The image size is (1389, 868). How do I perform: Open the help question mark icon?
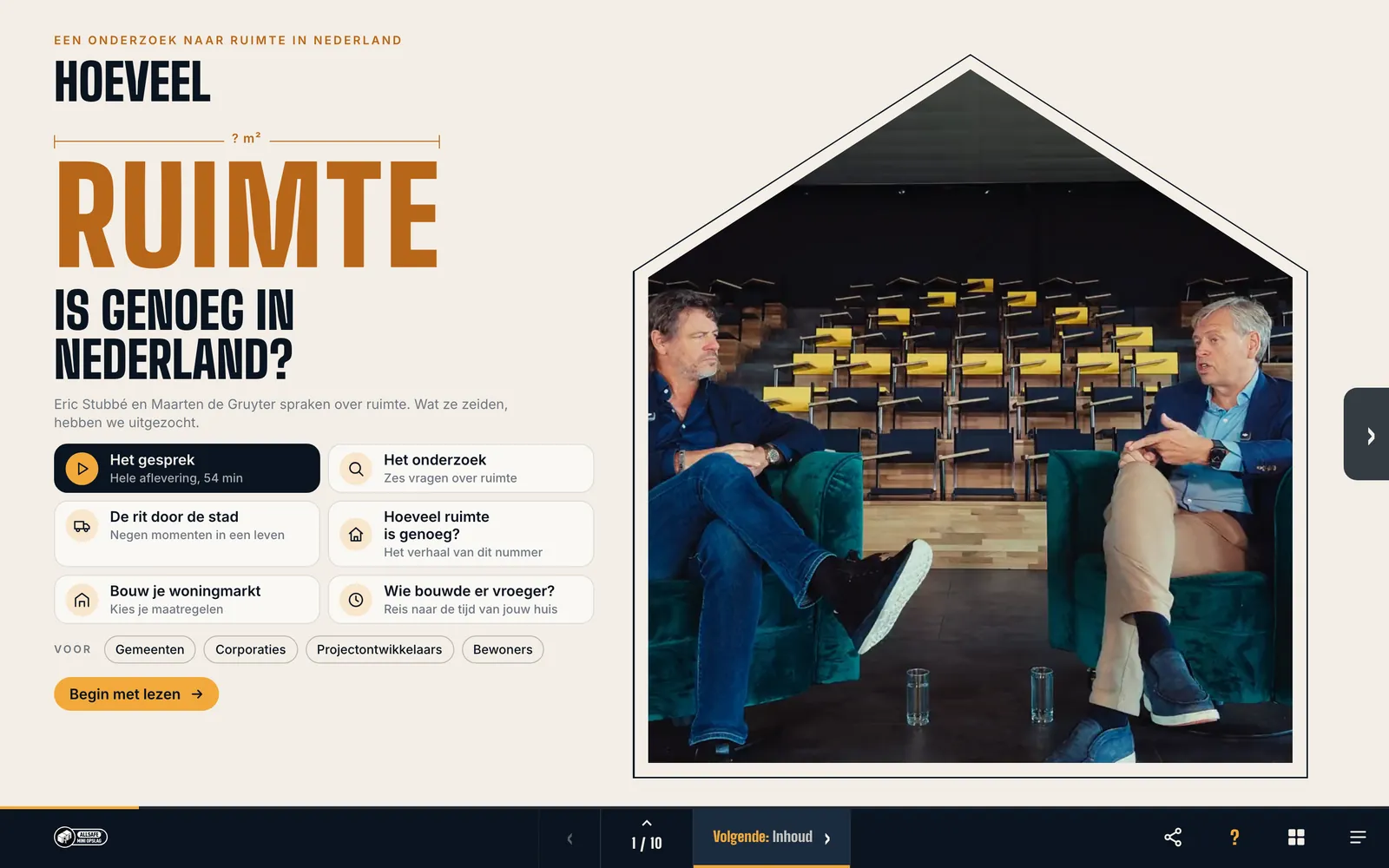1234,837
